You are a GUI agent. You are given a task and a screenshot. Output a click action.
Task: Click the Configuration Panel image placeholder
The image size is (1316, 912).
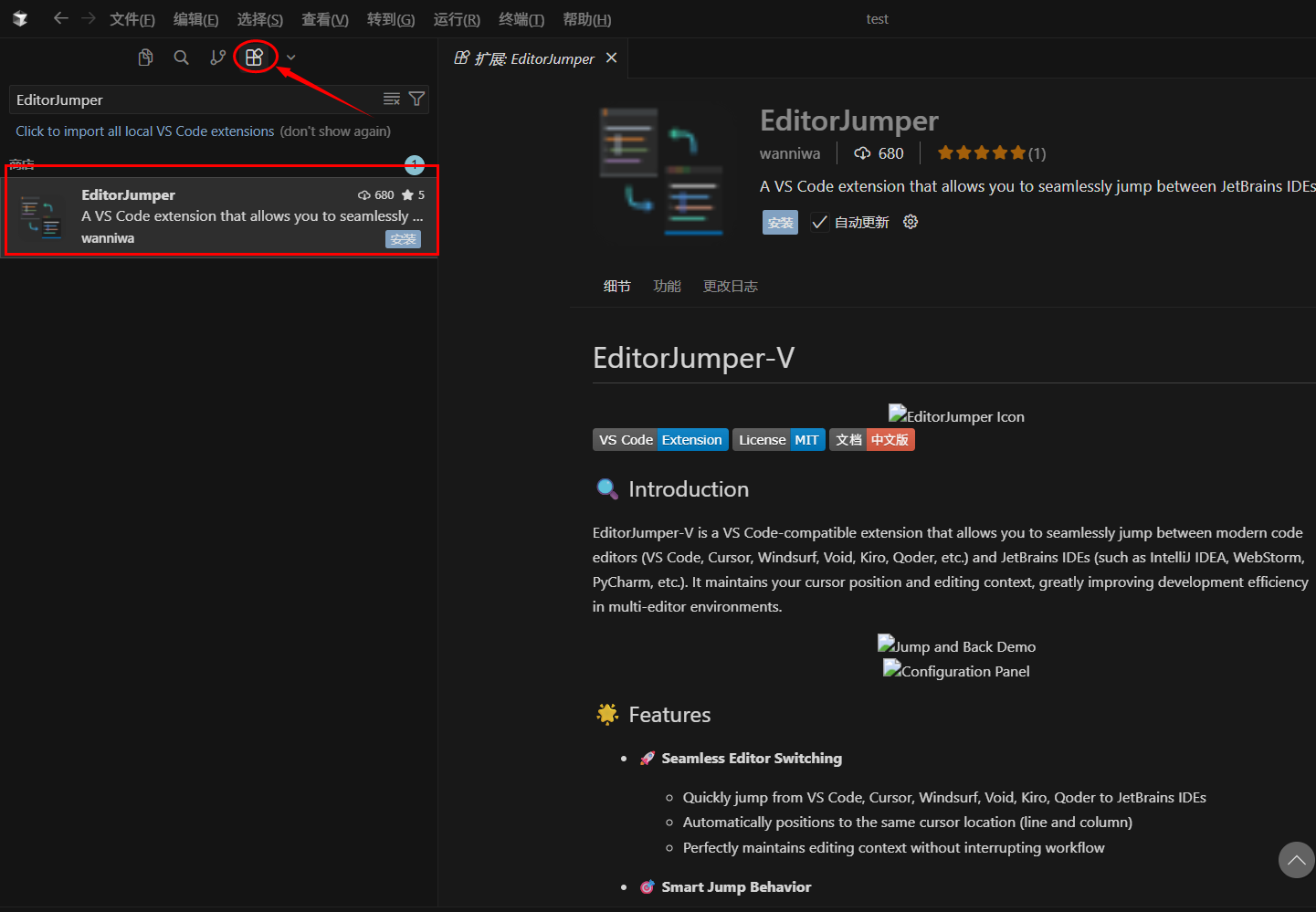956,670
